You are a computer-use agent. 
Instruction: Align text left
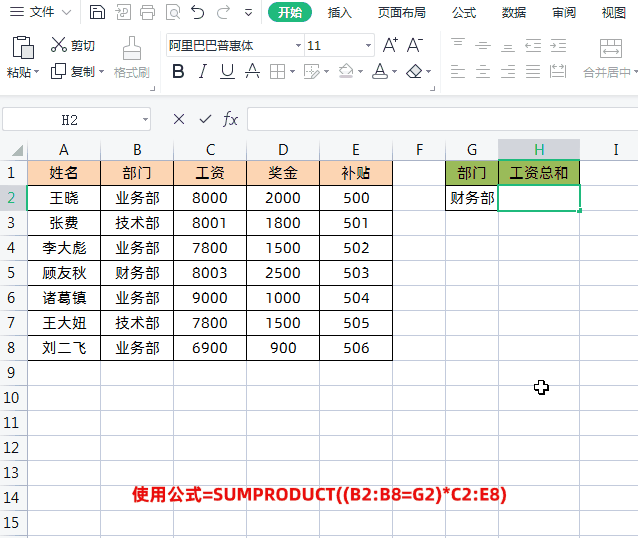pyautogui.click(x=458, y=72)
